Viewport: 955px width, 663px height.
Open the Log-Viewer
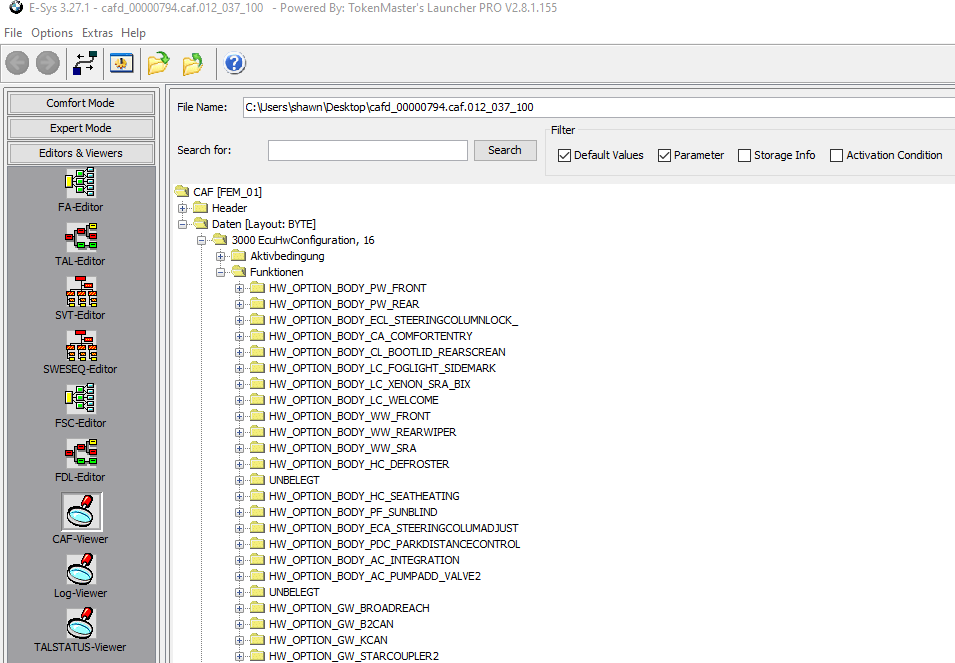click(x=80, y=576)
